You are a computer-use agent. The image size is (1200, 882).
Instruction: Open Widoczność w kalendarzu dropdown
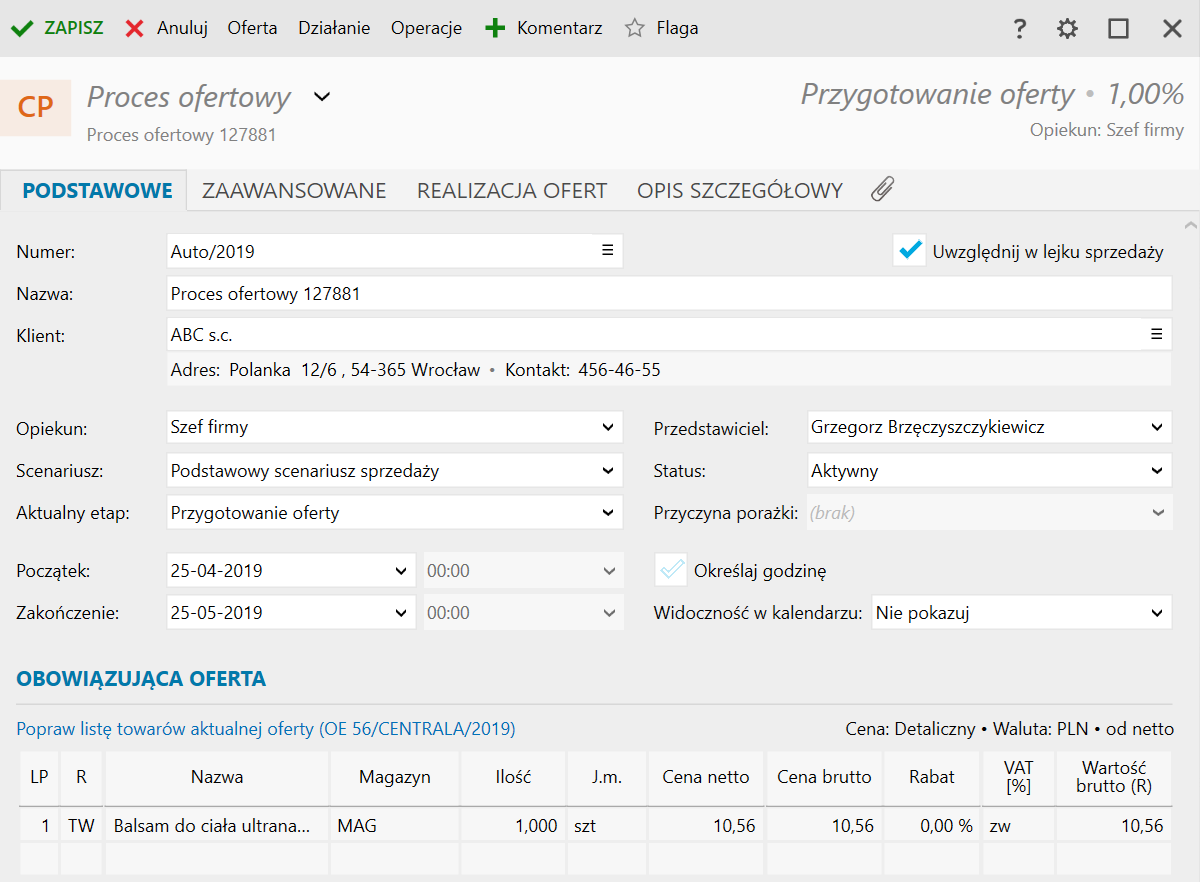pyautogui.click(x=1156, y=613)
